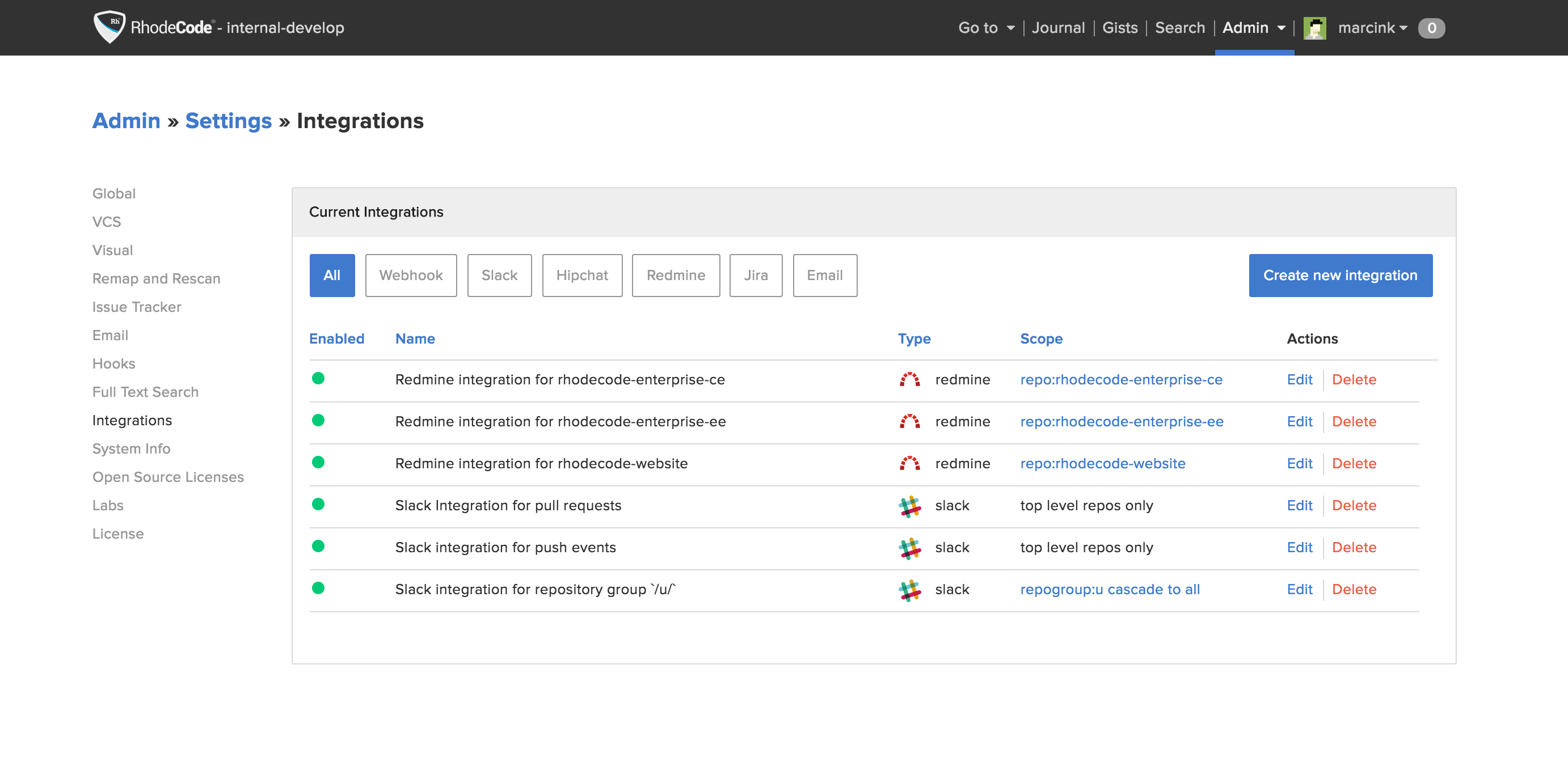The height and width of the screenshot is (779, 1568).
Task: Open the marcink user dropdown
Action: tap(1373, 28)
